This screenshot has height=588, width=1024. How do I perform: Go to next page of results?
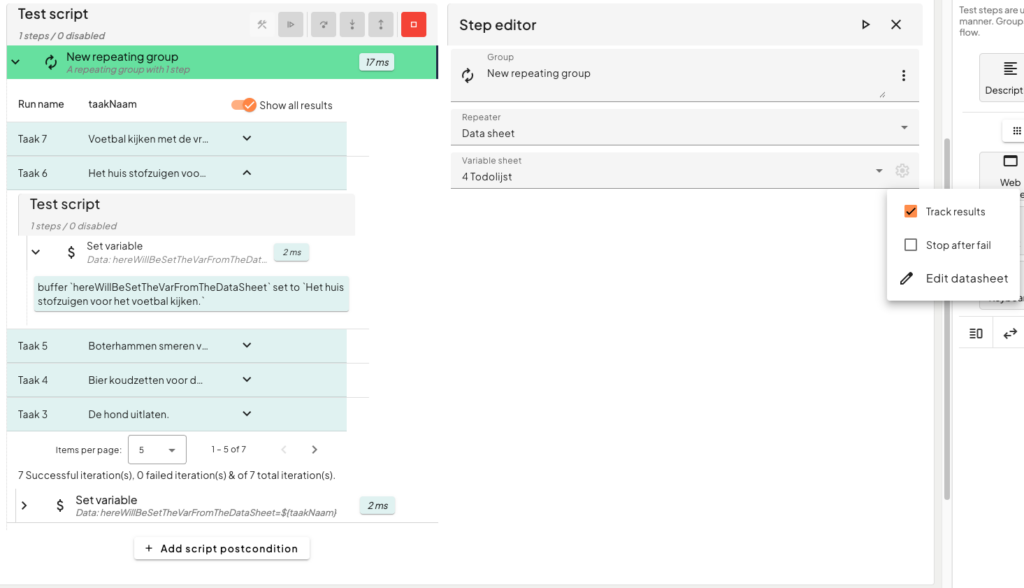click(314, 450)
